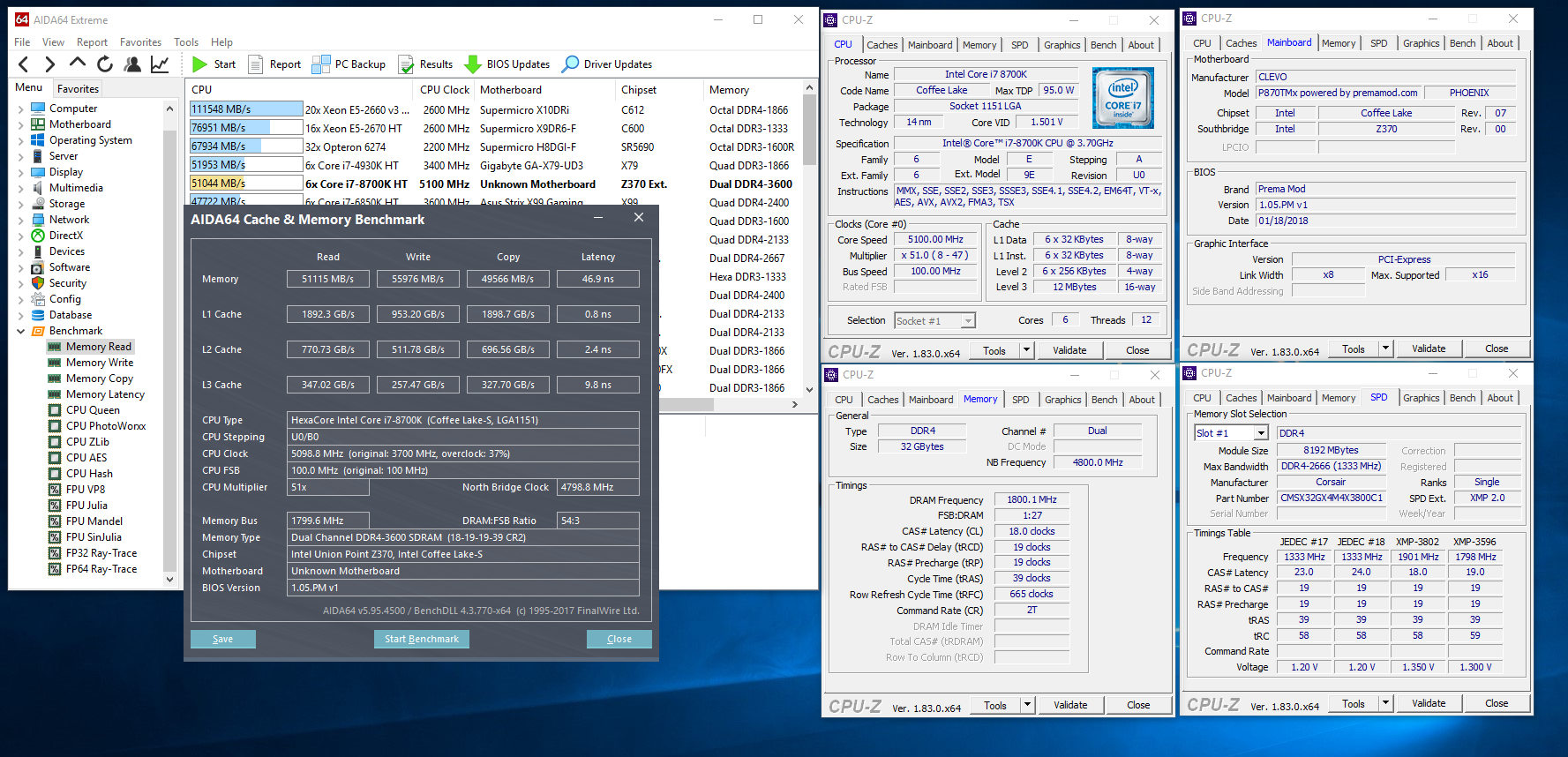The height and width of the screenshot is (757, 1568).
Task: Click the BIOS Updates download icon
Action: click(x=473, y=64)
